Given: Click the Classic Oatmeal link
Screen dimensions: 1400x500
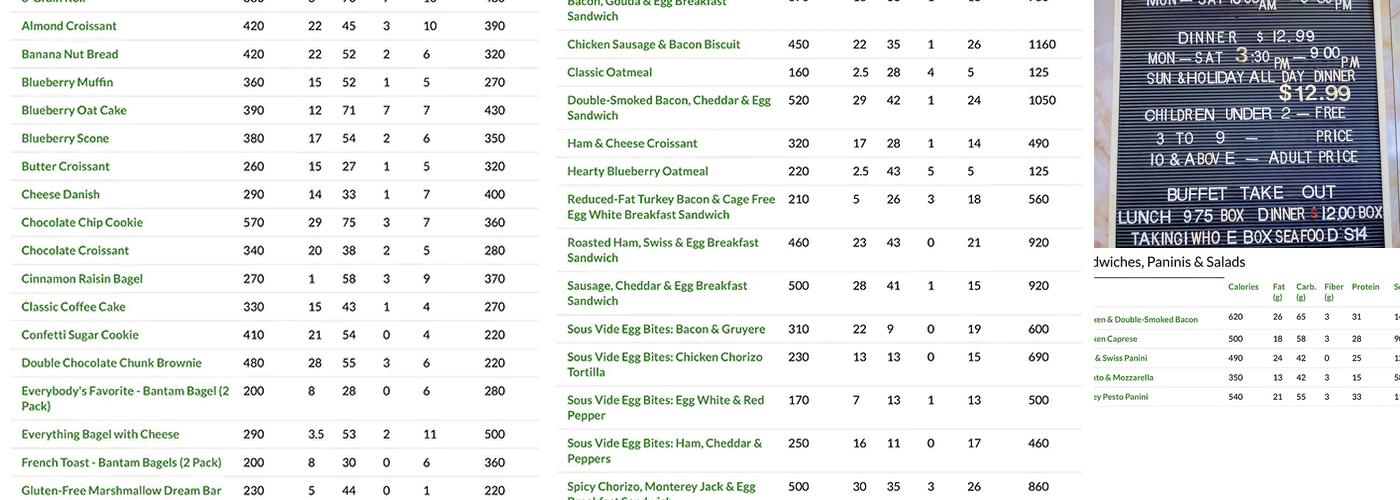Looking at the screenshot, I should pyautogui.click(x=609, y=72).
